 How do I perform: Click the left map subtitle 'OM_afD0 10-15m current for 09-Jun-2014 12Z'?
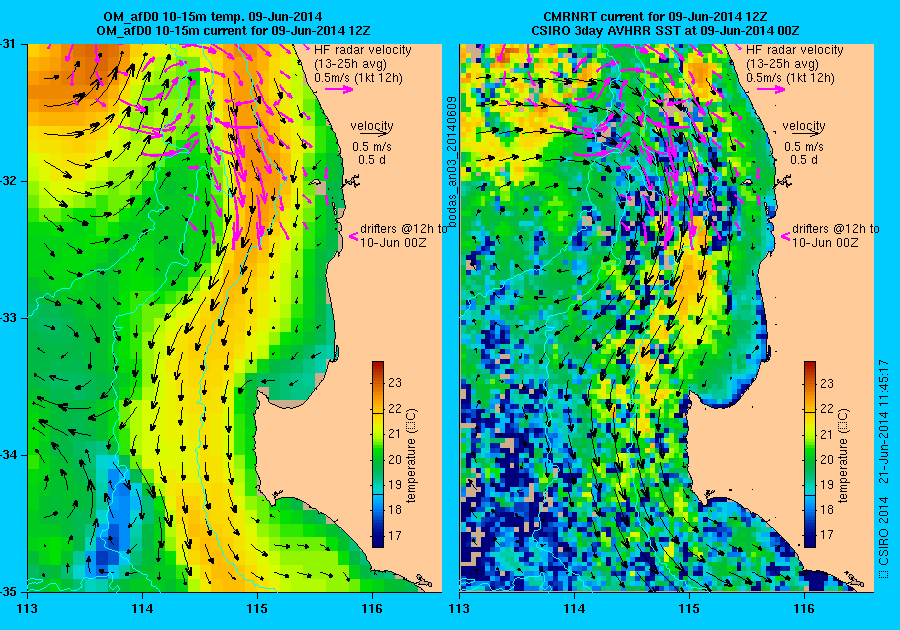coord(233,30)
